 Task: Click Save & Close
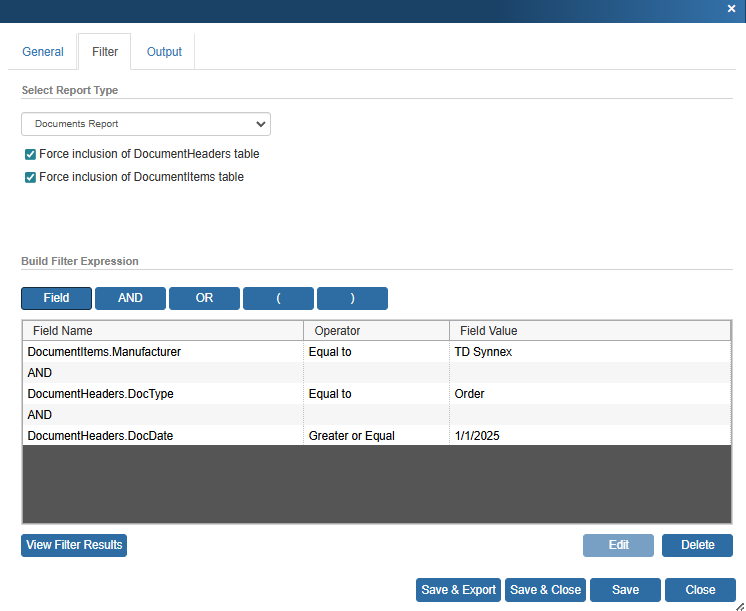pos(545,590)
